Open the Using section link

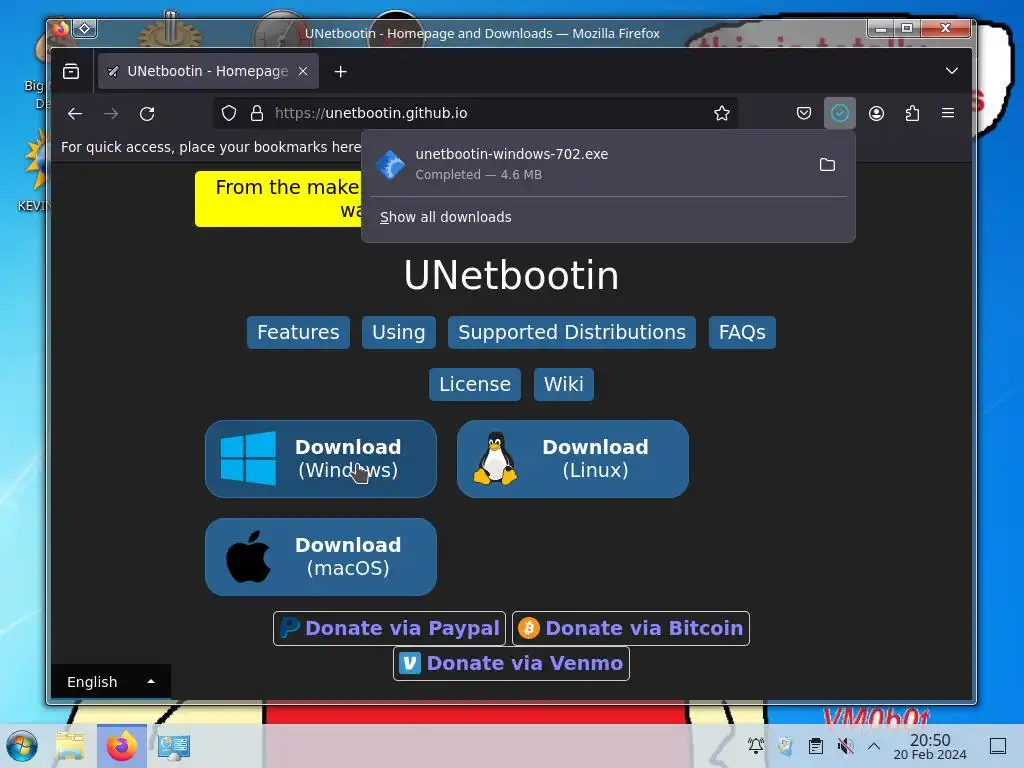[x=398, y=332]
